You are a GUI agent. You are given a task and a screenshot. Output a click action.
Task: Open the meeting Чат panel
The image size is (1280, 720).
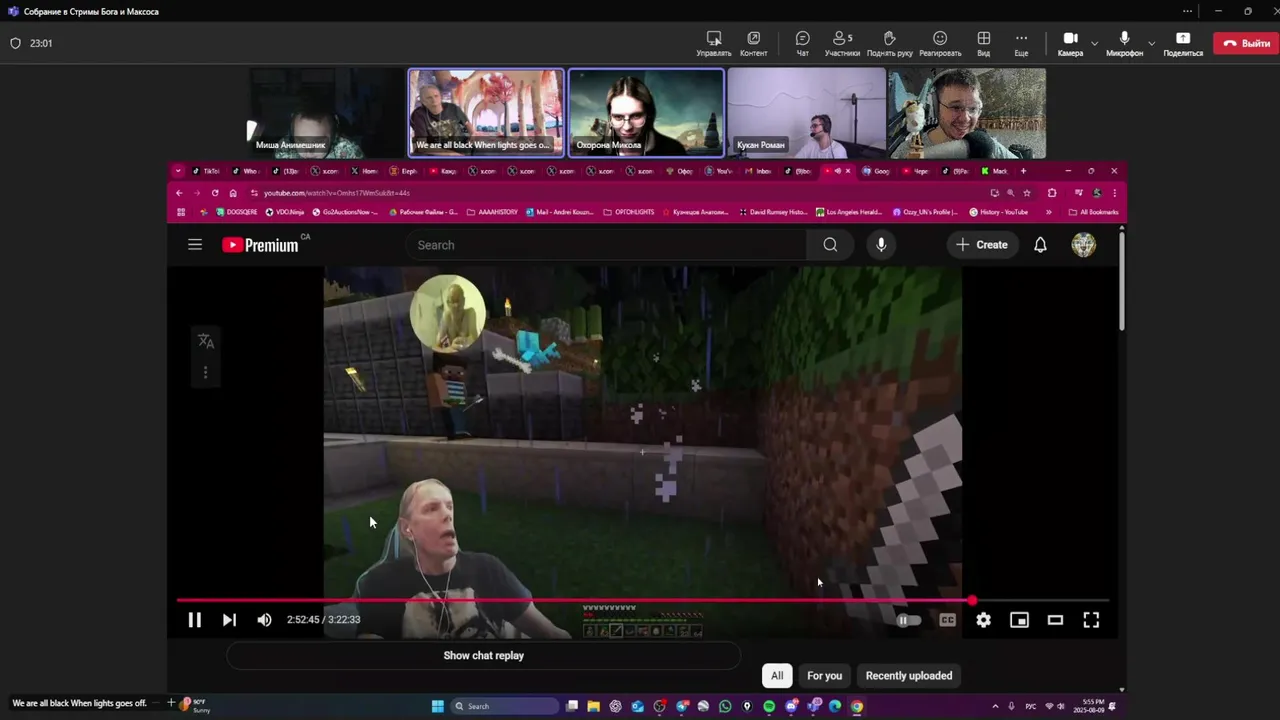pos(802,44)
